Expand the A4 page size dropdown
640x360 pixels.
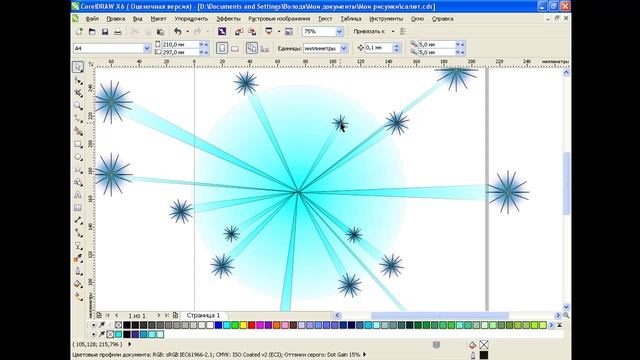click(147, 48)
